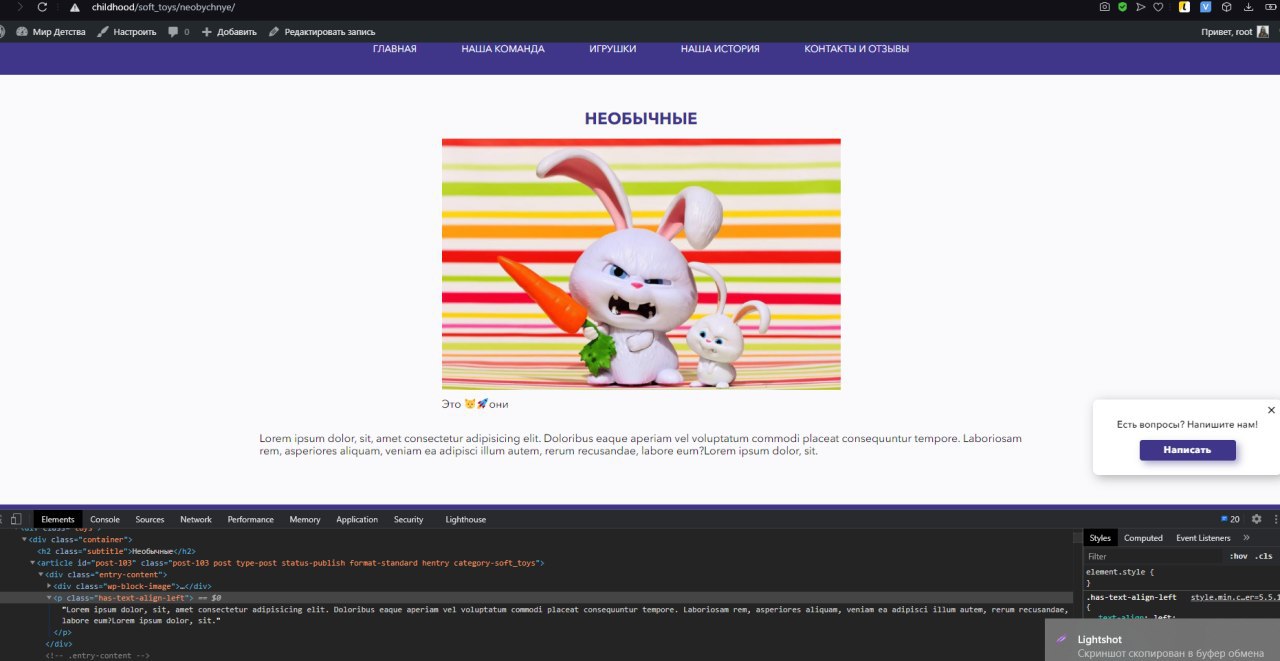Viewport: 1280px width, 661px height.
Task: Collapse the article post-103 node
Action: (x=33, y=563)
